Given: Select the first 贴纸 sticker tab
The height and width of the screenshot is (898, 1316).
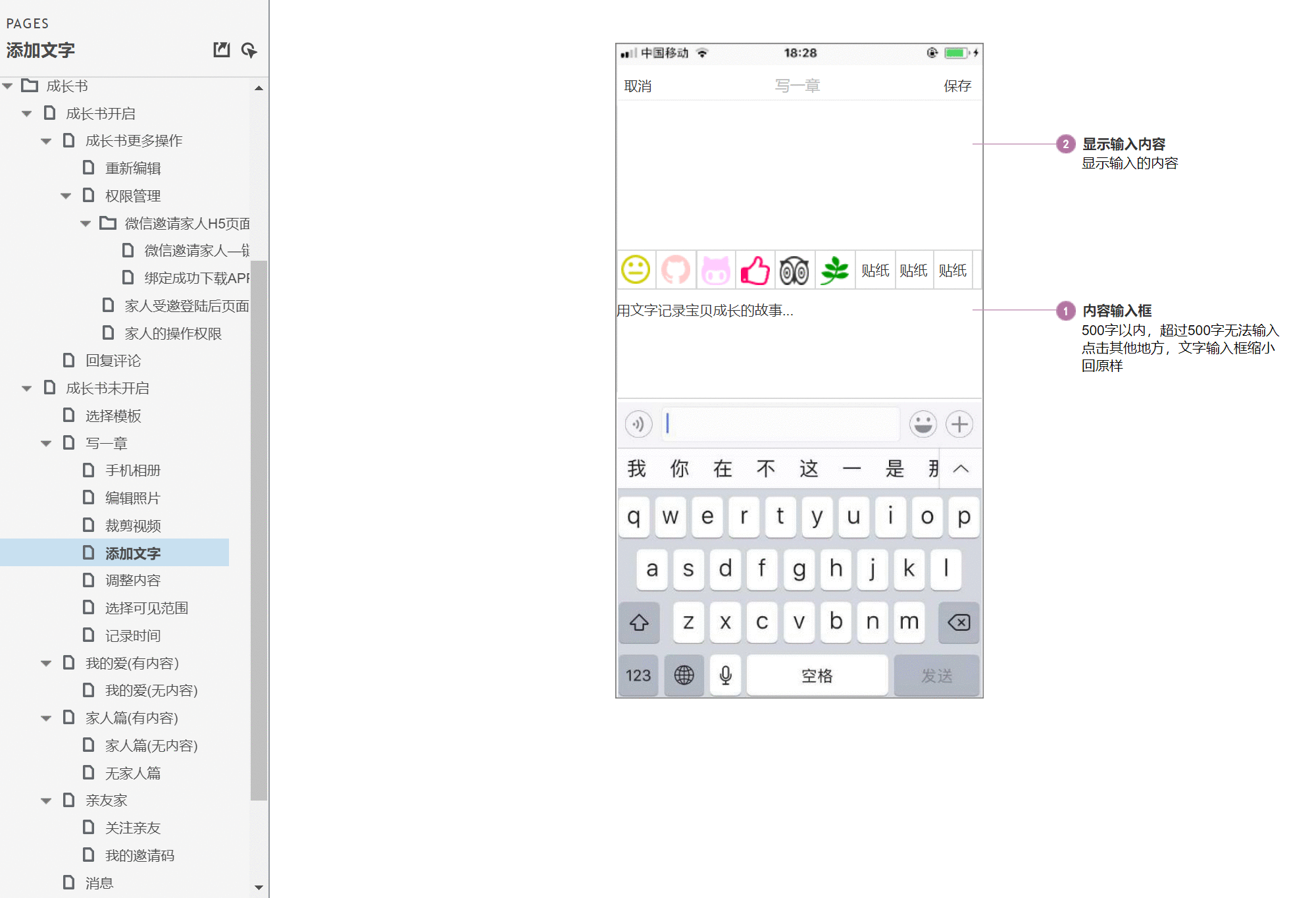Looking at the screenshot, I should coord(875,271).
